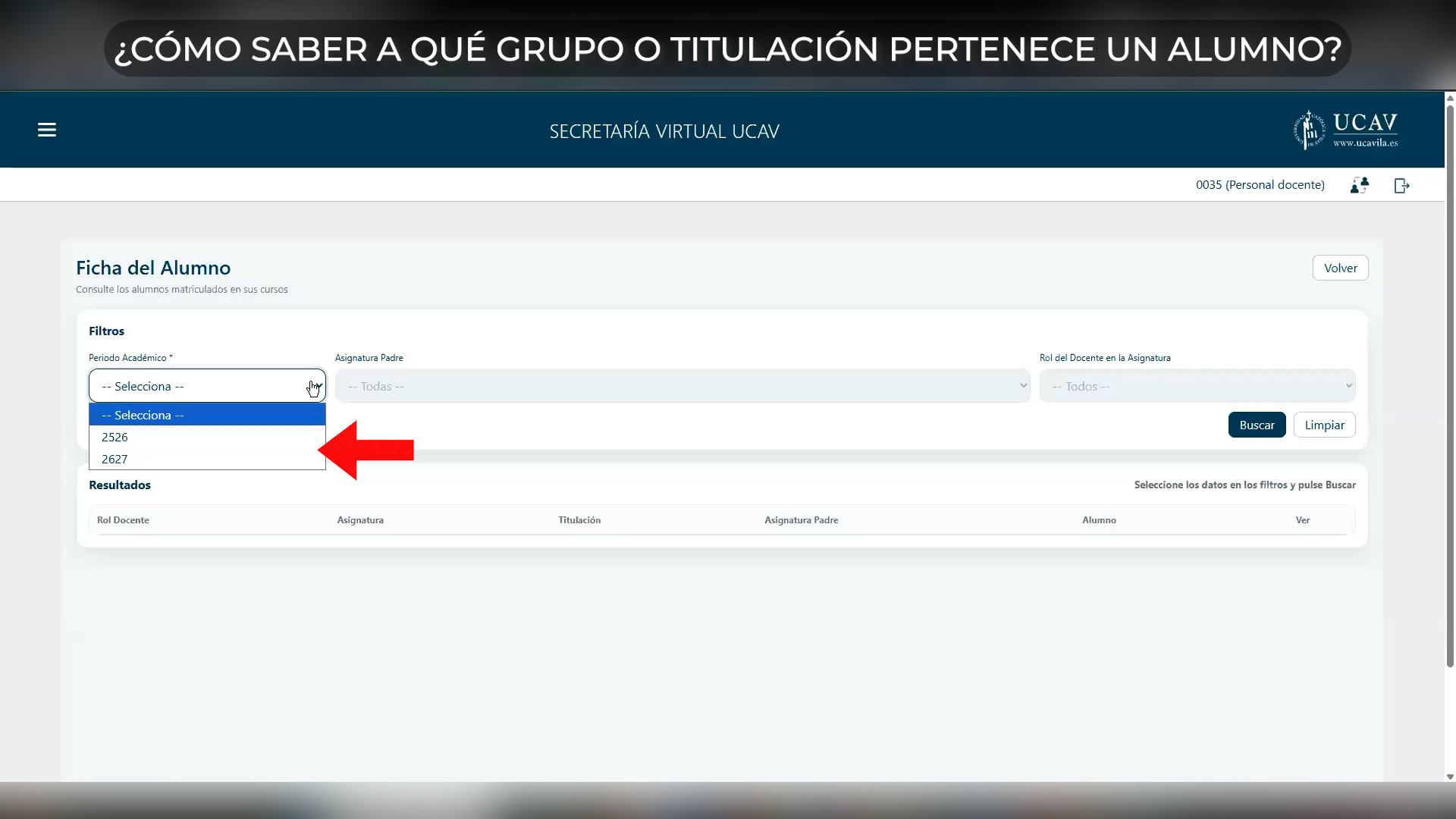This screenshot has height=819, width=1456.
Task: Open the Asignatura Padre dropdown
Action: pos(682,386)
